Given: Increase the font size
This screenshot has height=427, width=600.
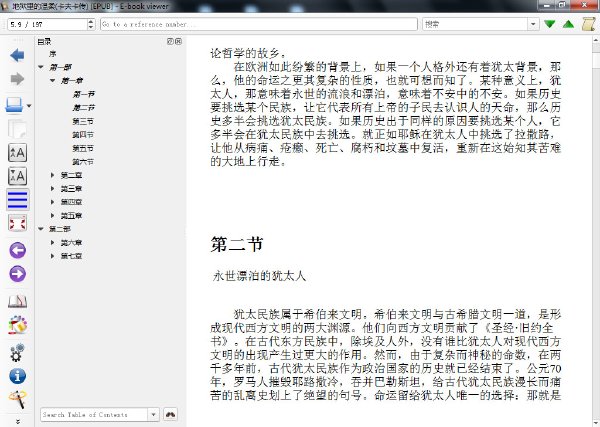Looking at the screenshot, I should pos(17,153).
